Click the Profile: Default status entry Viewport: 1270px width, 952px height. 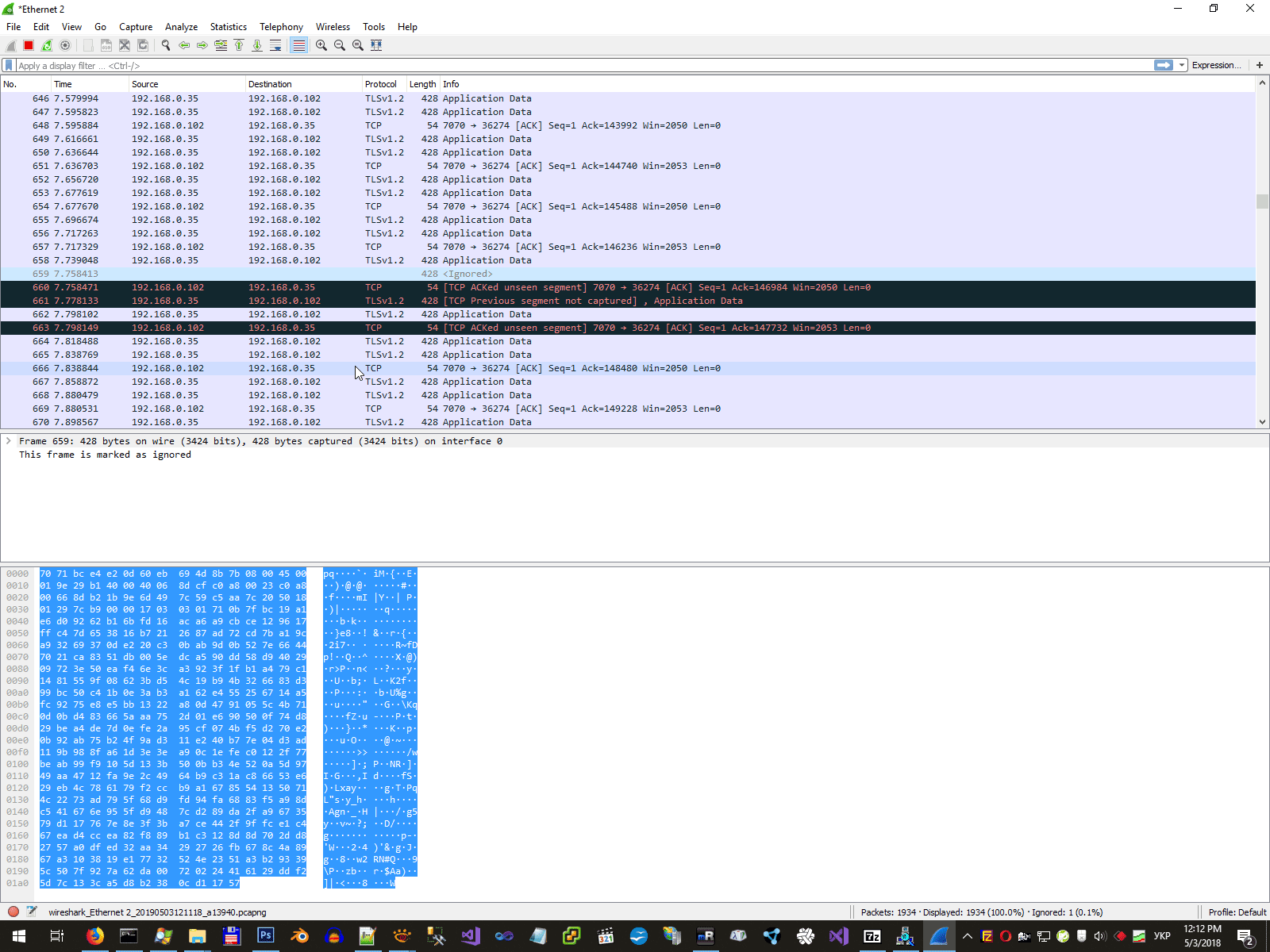click(1237, 912)
